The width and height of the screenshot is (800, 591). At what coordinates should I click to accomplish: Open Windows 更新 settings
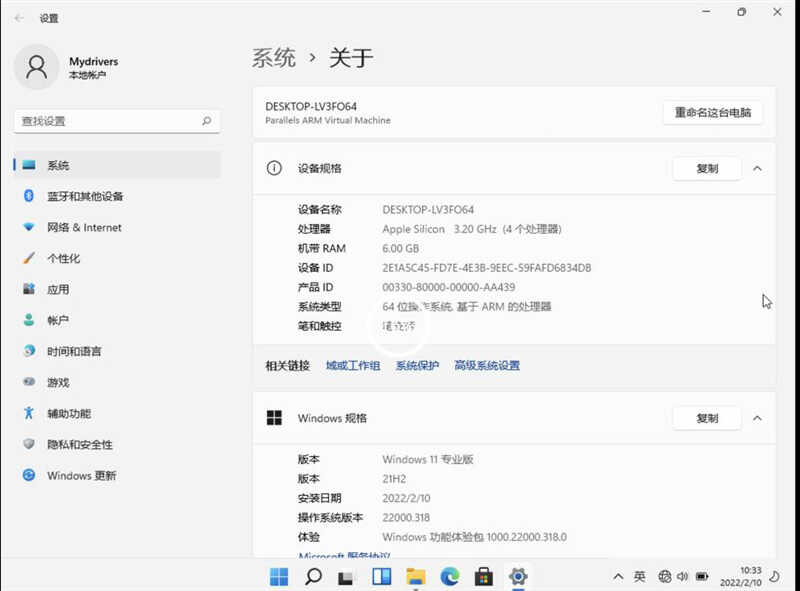(117, 476)
